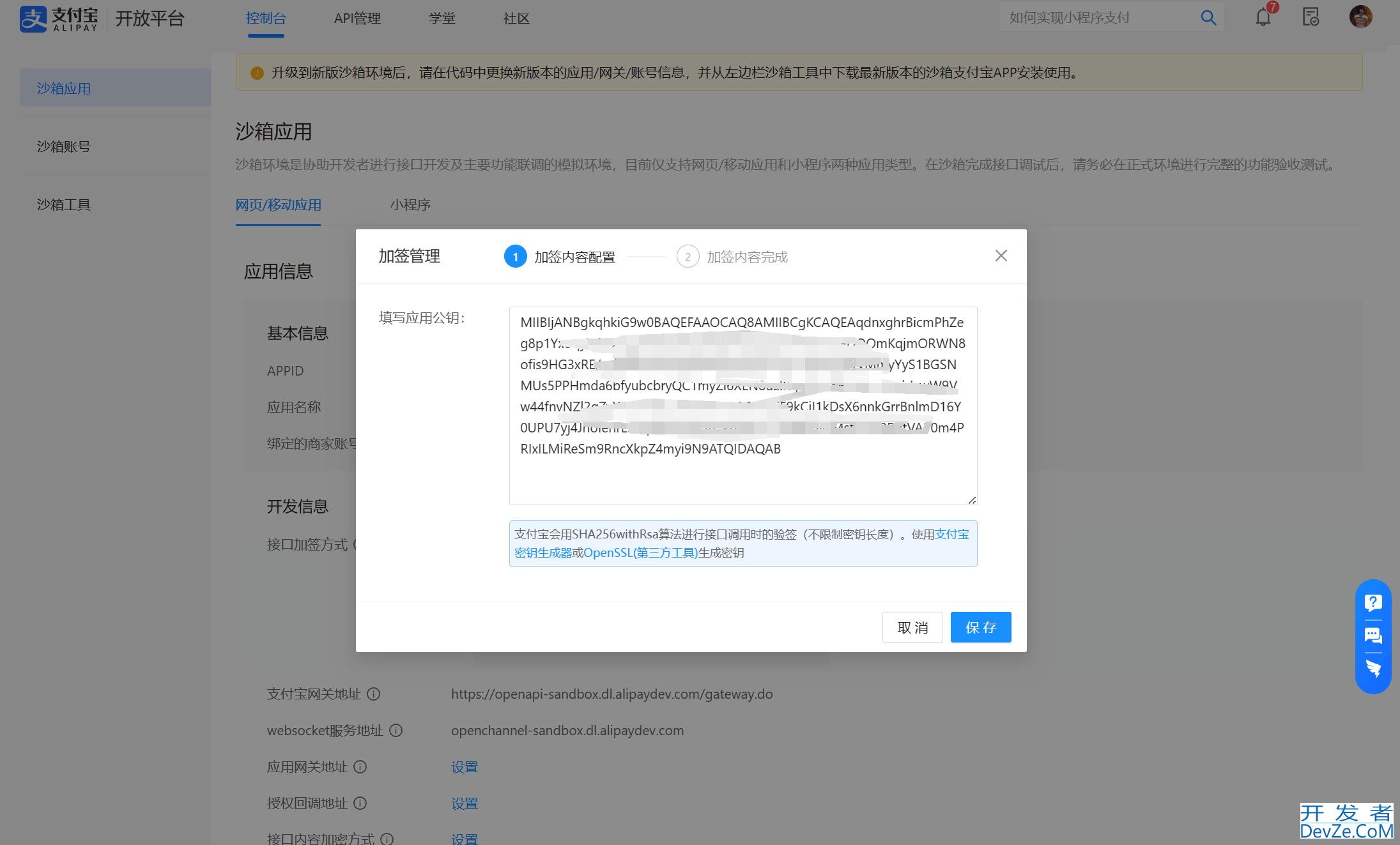1400x845 pixels.
Task: Click info icon next to 应用网关地址
Action: pos(360,767)
